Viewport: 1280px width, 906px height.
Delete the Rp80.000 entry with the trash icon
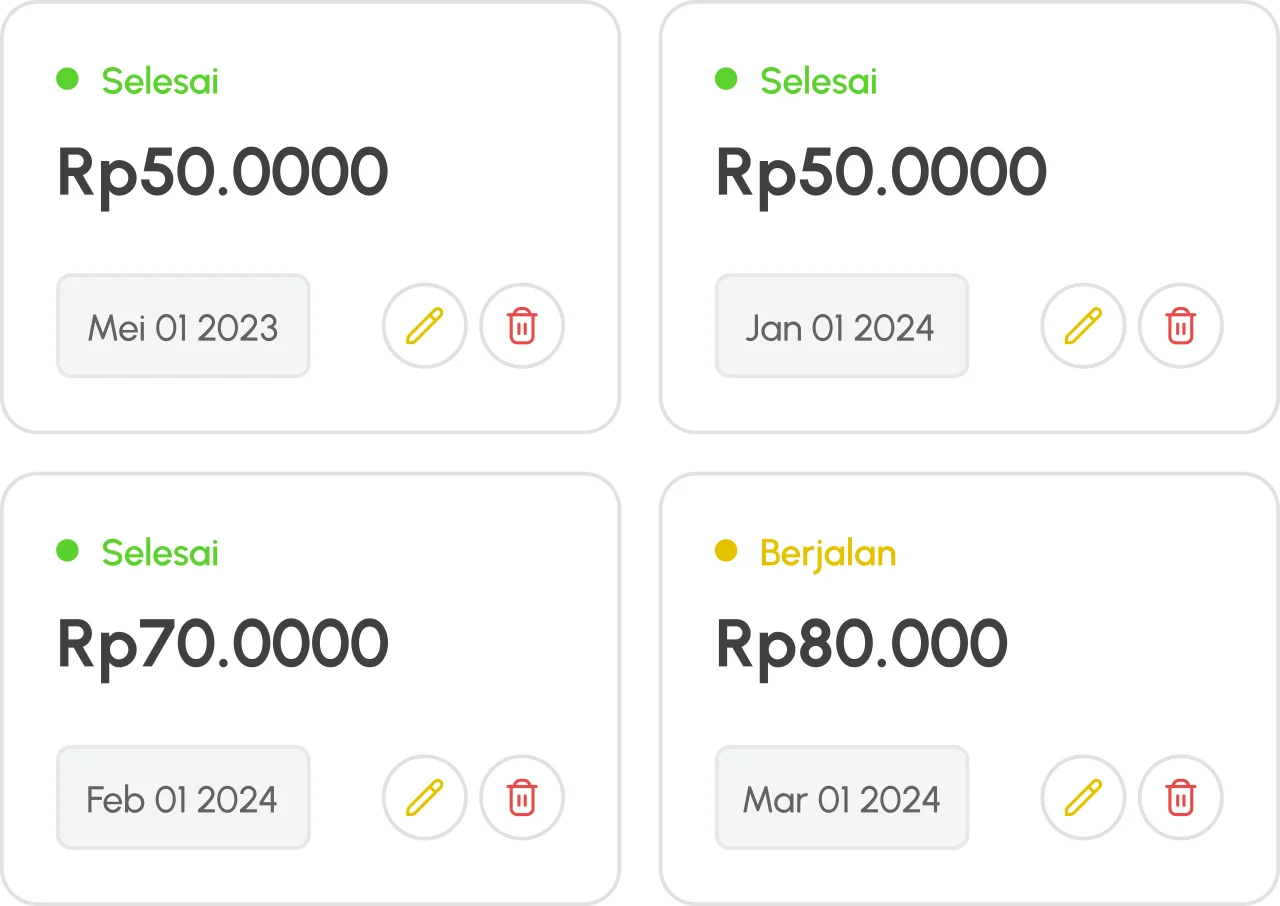1181,798
